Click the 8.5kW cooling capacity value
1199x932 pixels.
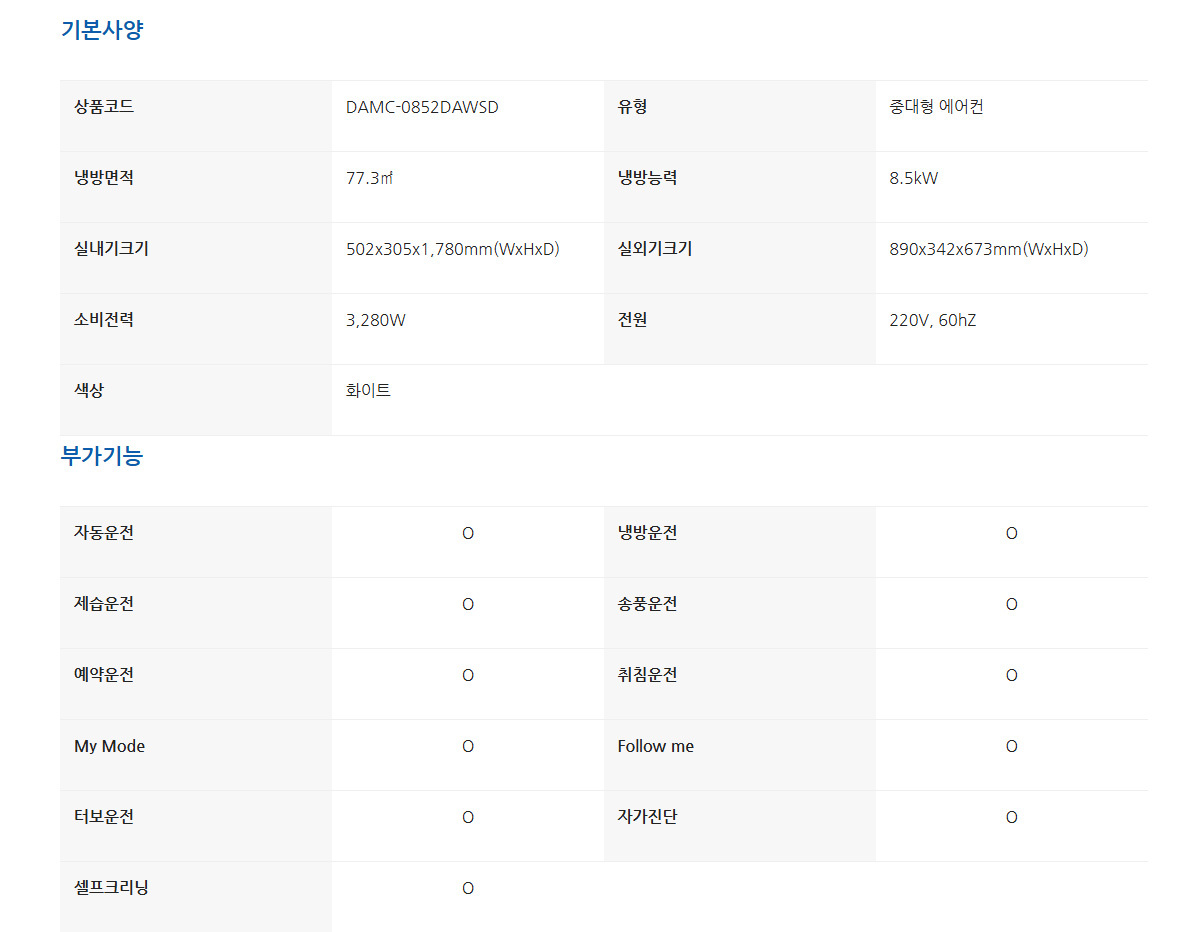(x=913, y=179)
